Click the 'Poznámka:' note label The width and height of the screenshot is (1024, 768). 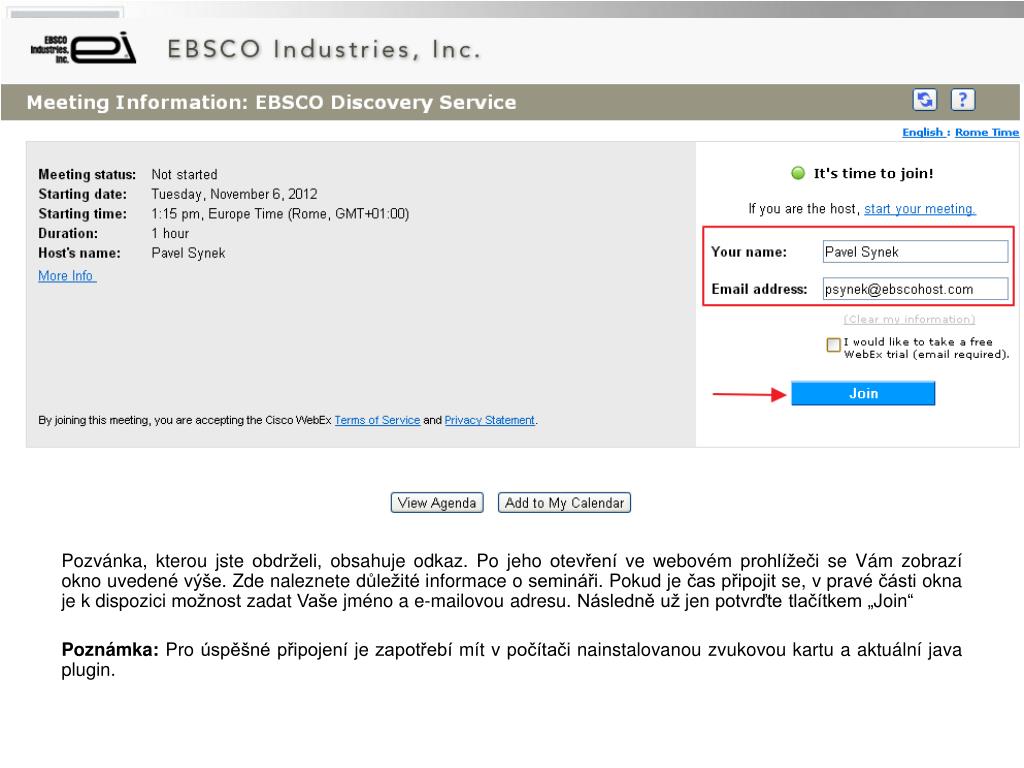point(110,650)
